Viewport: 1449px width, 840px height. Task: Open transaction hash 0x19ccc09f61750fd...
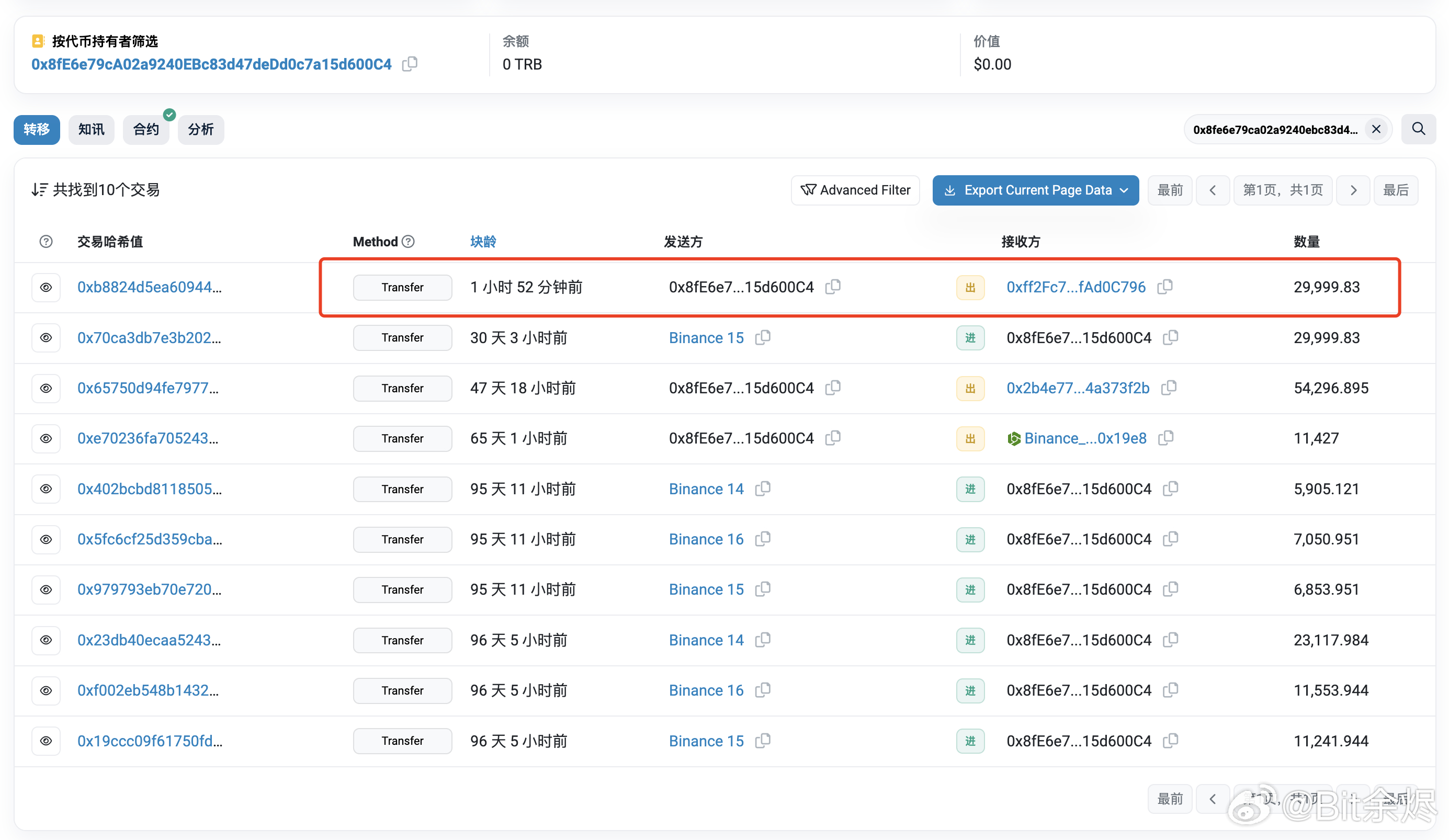coord(150,741)
